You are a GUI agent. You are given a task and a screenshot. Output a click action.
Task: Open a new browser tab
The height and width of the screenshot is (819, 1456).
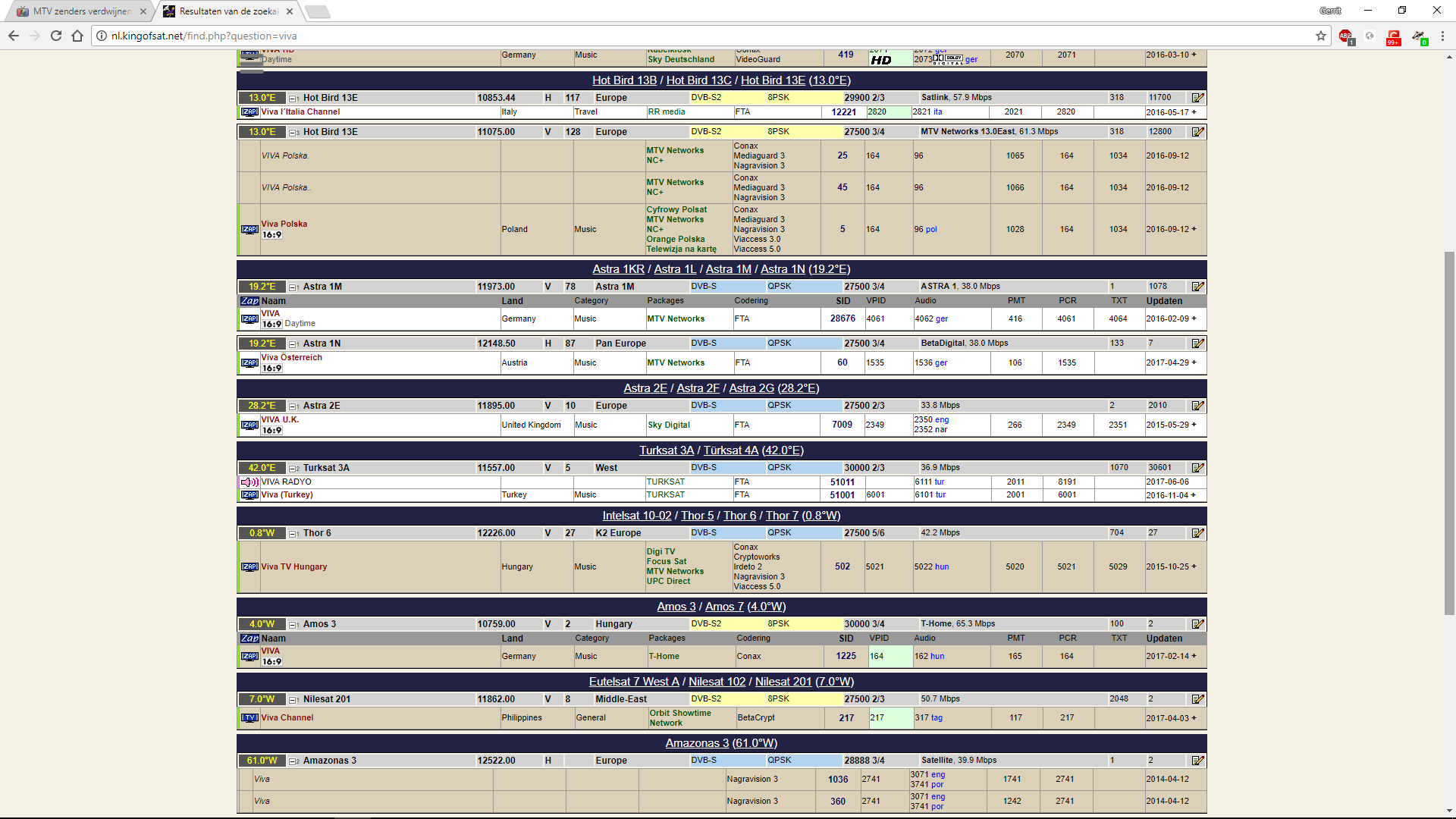pyautogui.click(x=318, y=11)
